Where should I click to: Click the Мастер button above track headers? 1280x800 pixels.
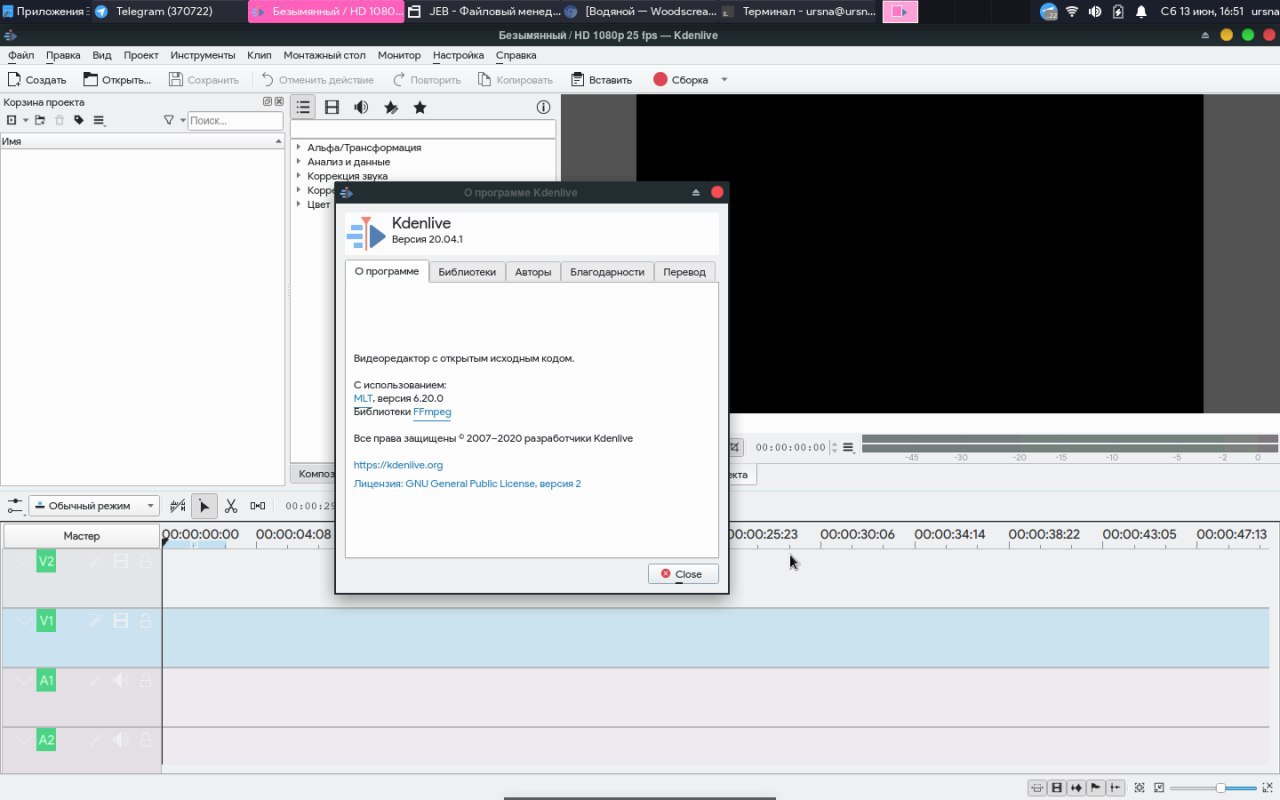tap(82, 536)
